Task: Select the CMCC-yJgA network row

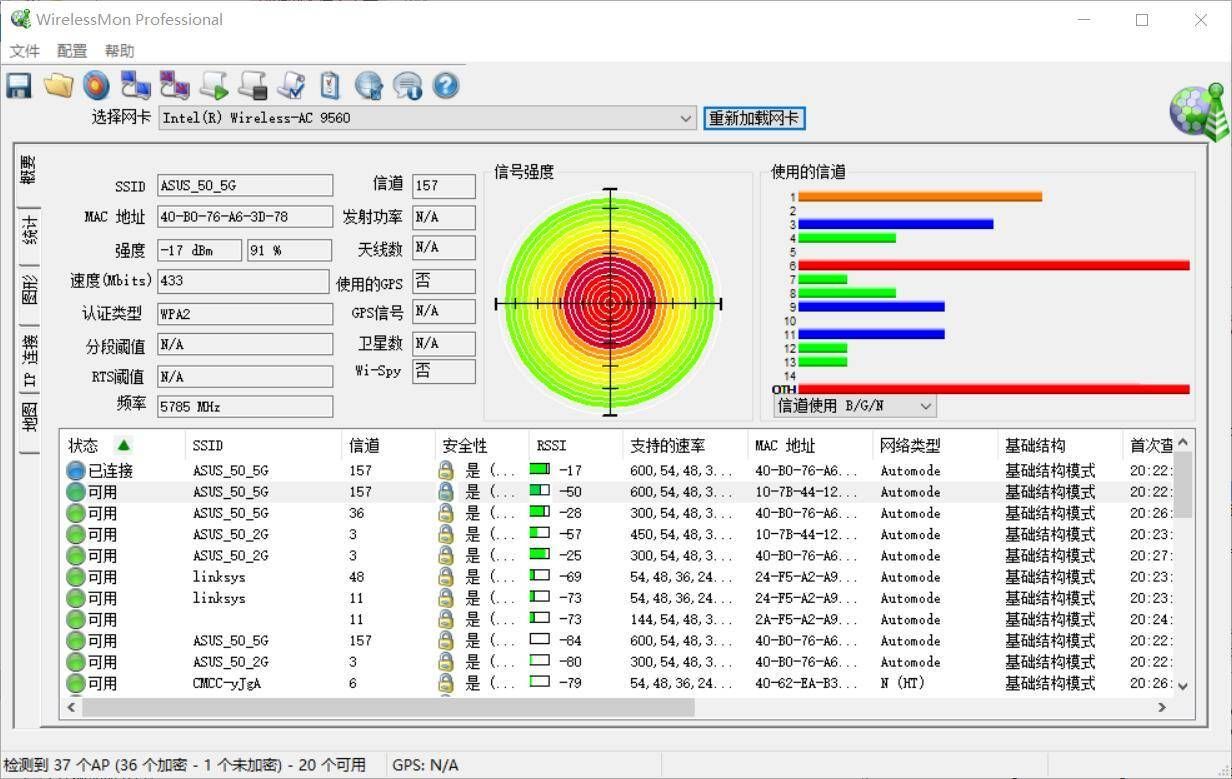Action: (x=618, y=683)
